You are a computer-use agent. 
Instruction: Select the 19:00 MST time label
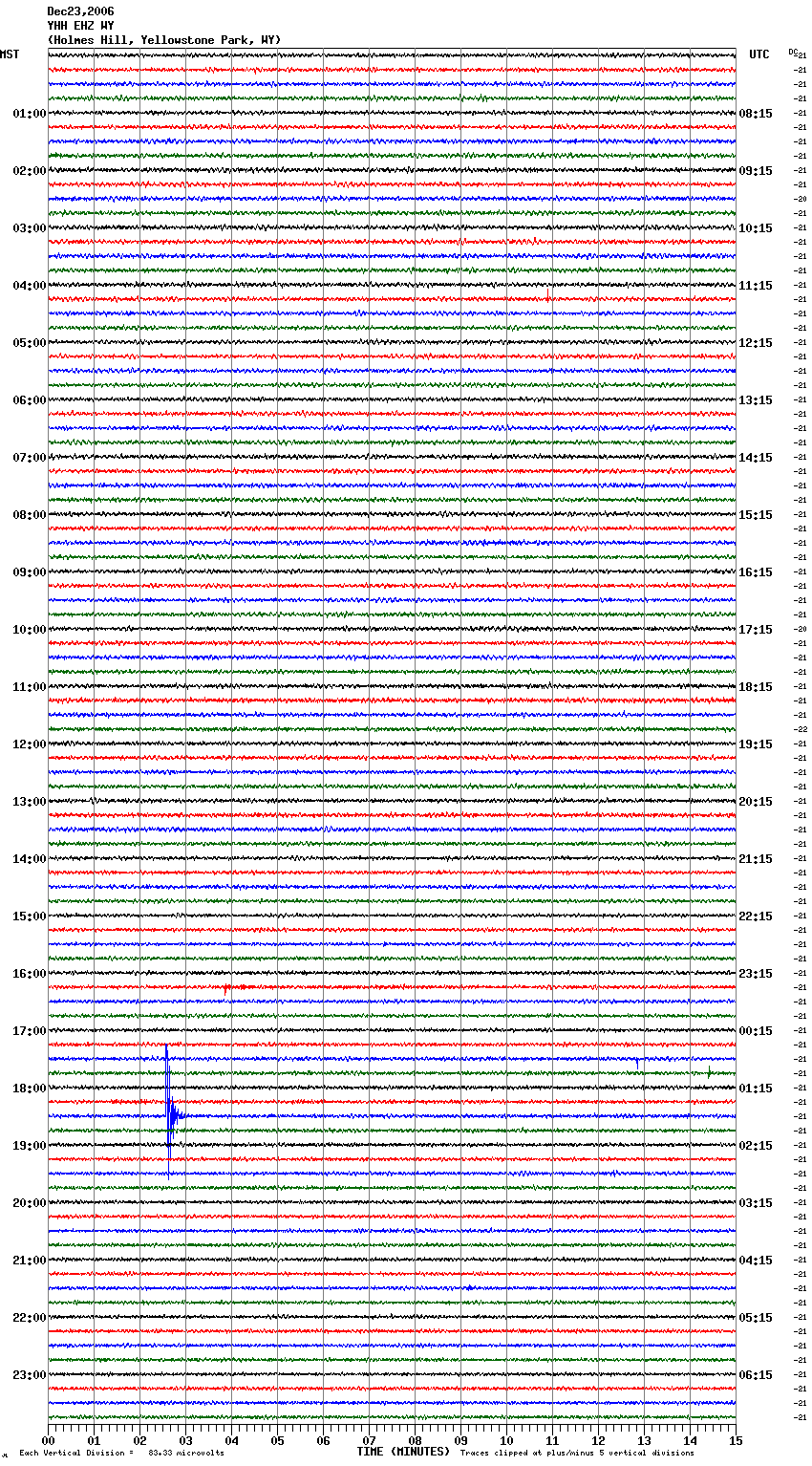click(x=29, y=1146)
